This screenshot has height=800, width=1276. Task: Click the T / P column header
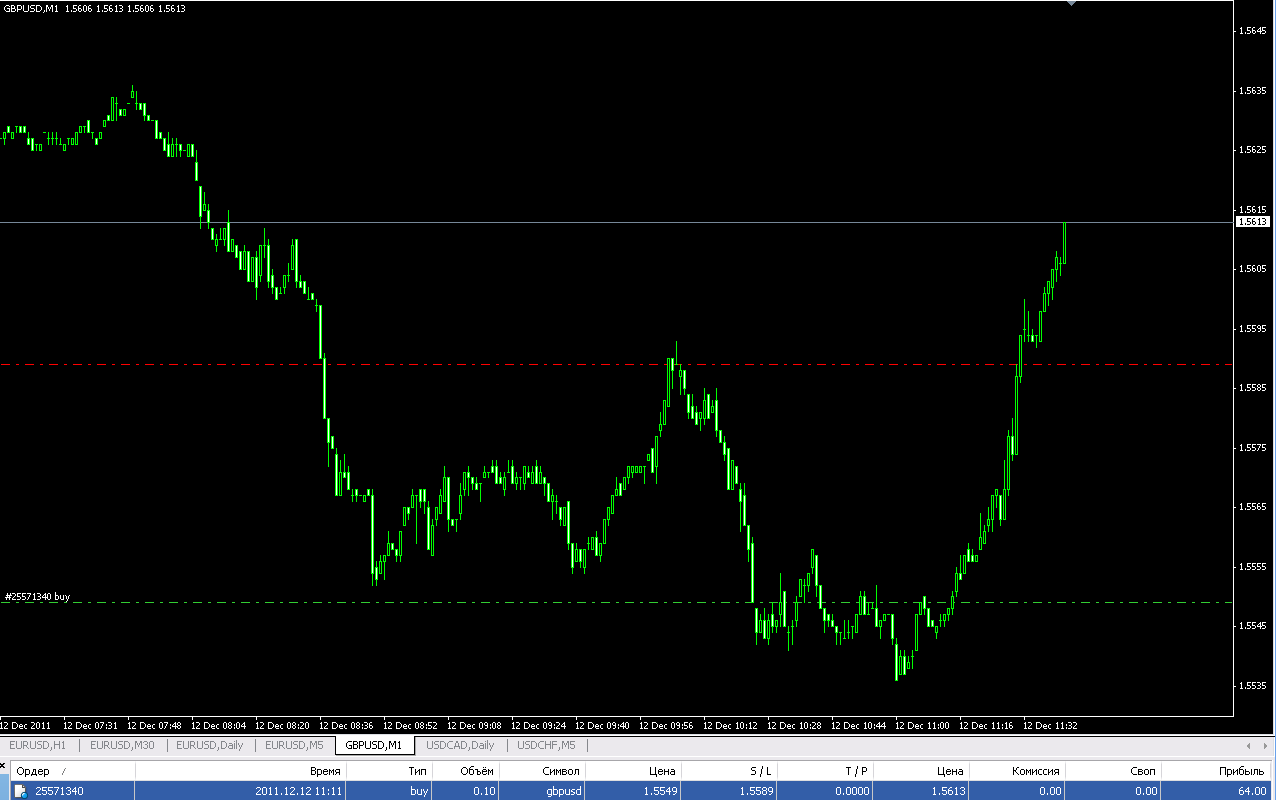[824, 771]
